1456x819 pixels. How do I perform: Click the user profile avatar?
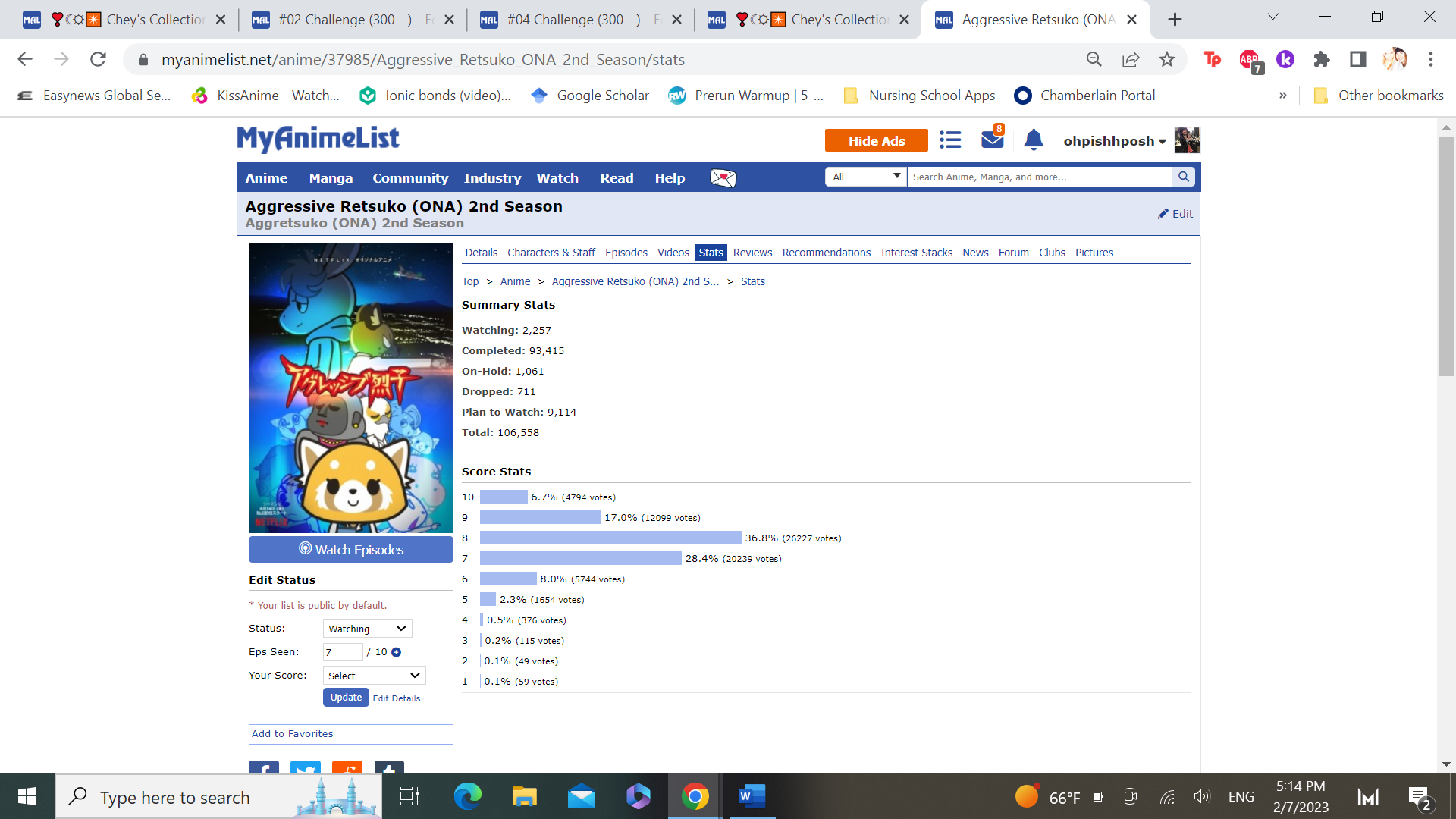pos(1187,140)
